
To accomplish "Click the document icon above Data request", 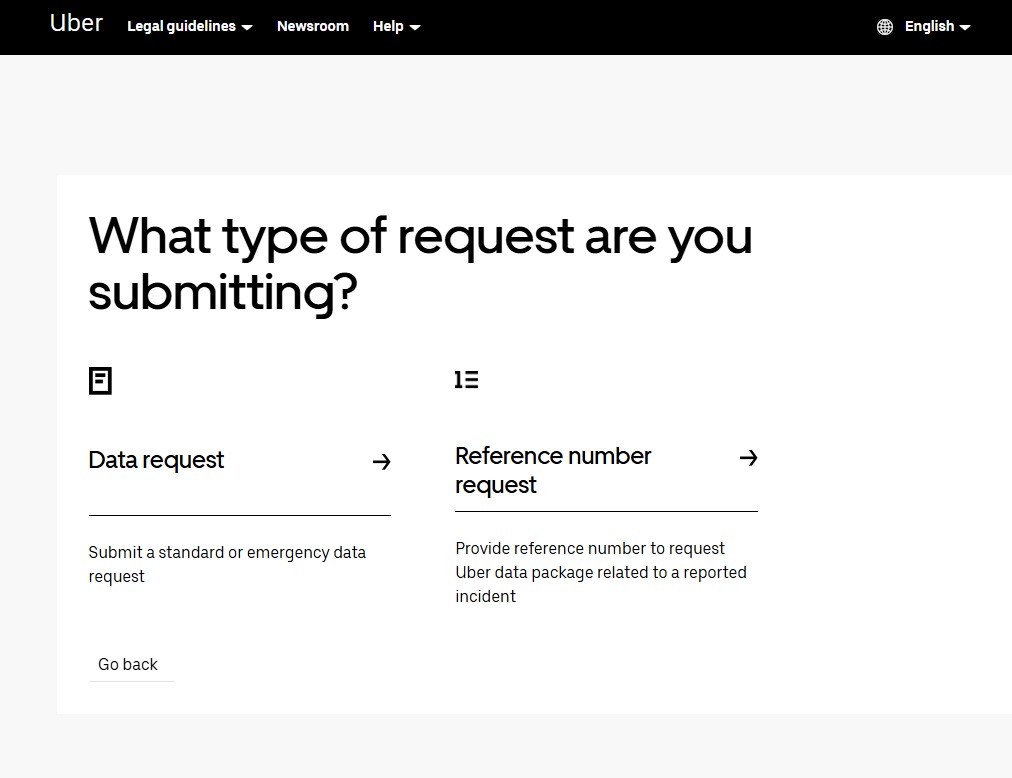I will tap(100, 381).
